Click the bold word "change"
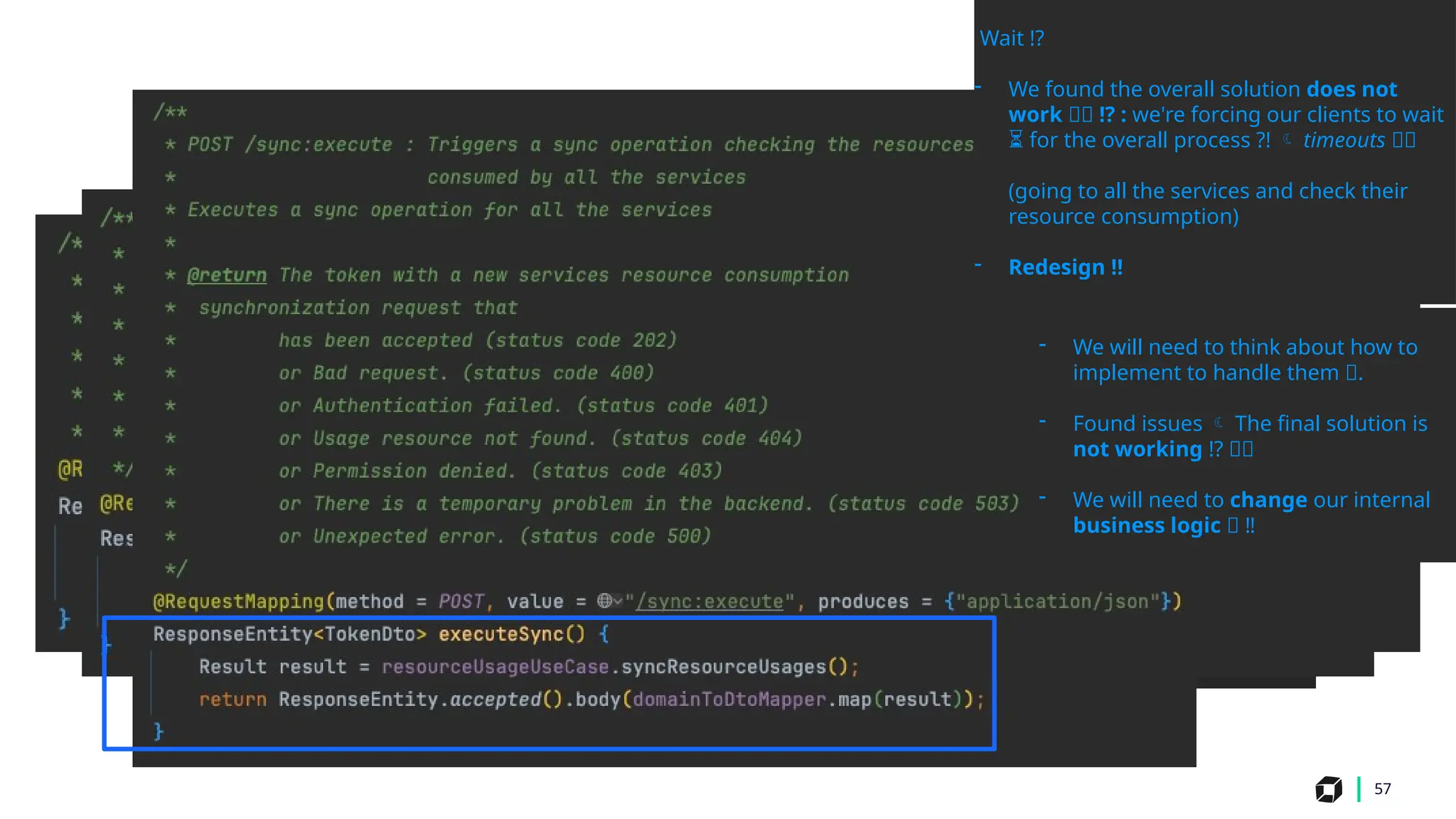Image resolution: width=1456 pixels, height=819 pixels. 1268,500
